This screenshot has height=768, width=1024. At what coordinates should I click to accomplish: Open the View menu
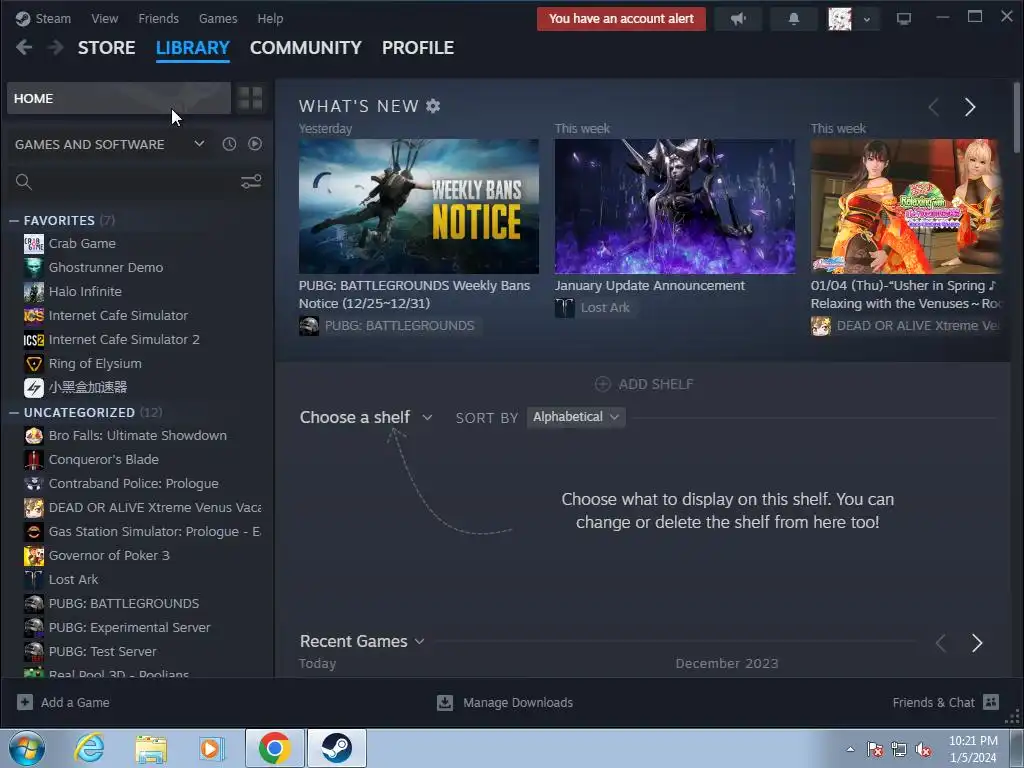[104, 18]
